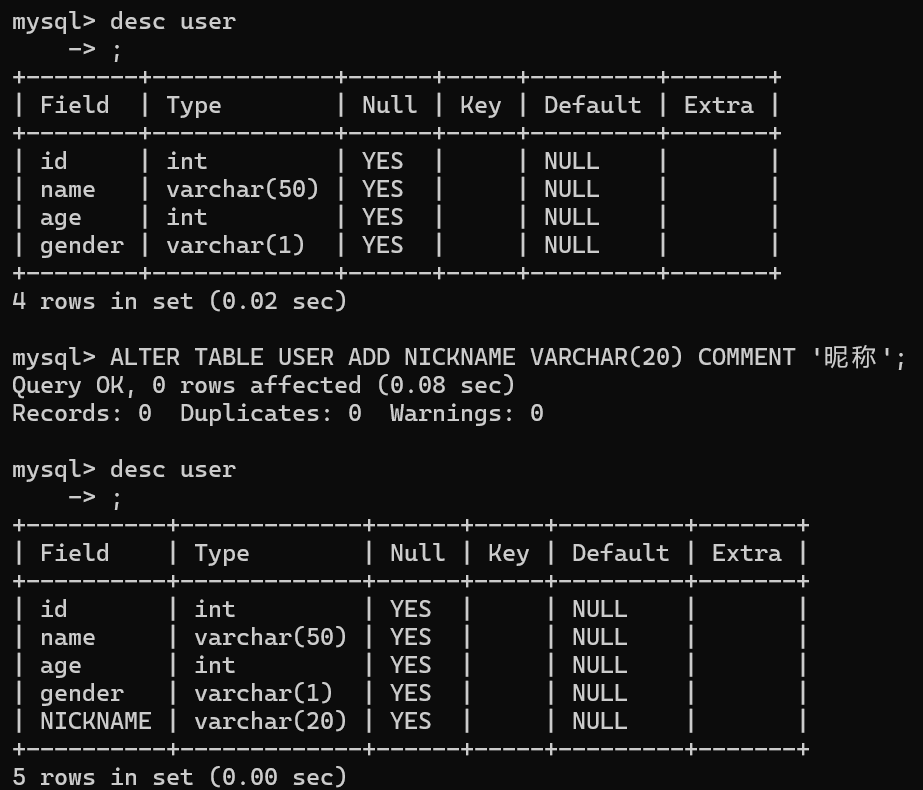The image size is (923, 790).
Task: Click the gender field in the first table
Action: pyautogui.click(x=82, y=245)
